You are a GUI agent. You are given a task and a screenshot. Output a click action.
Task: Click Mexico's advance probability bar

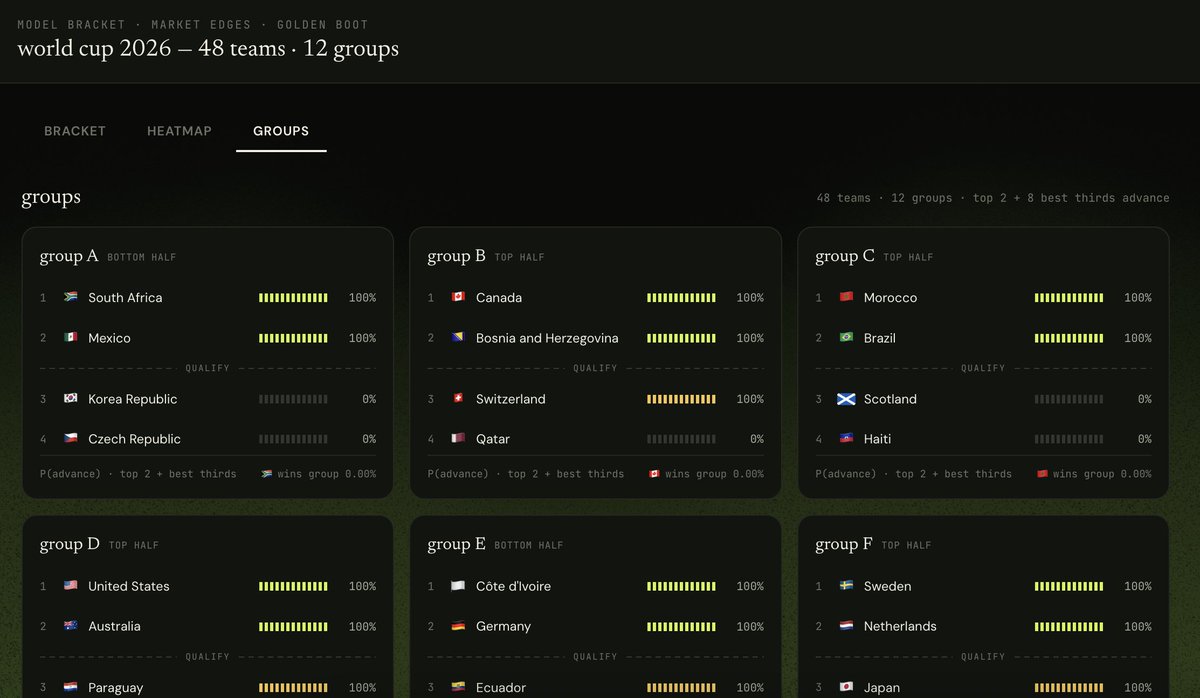click(x=293, y=338)
